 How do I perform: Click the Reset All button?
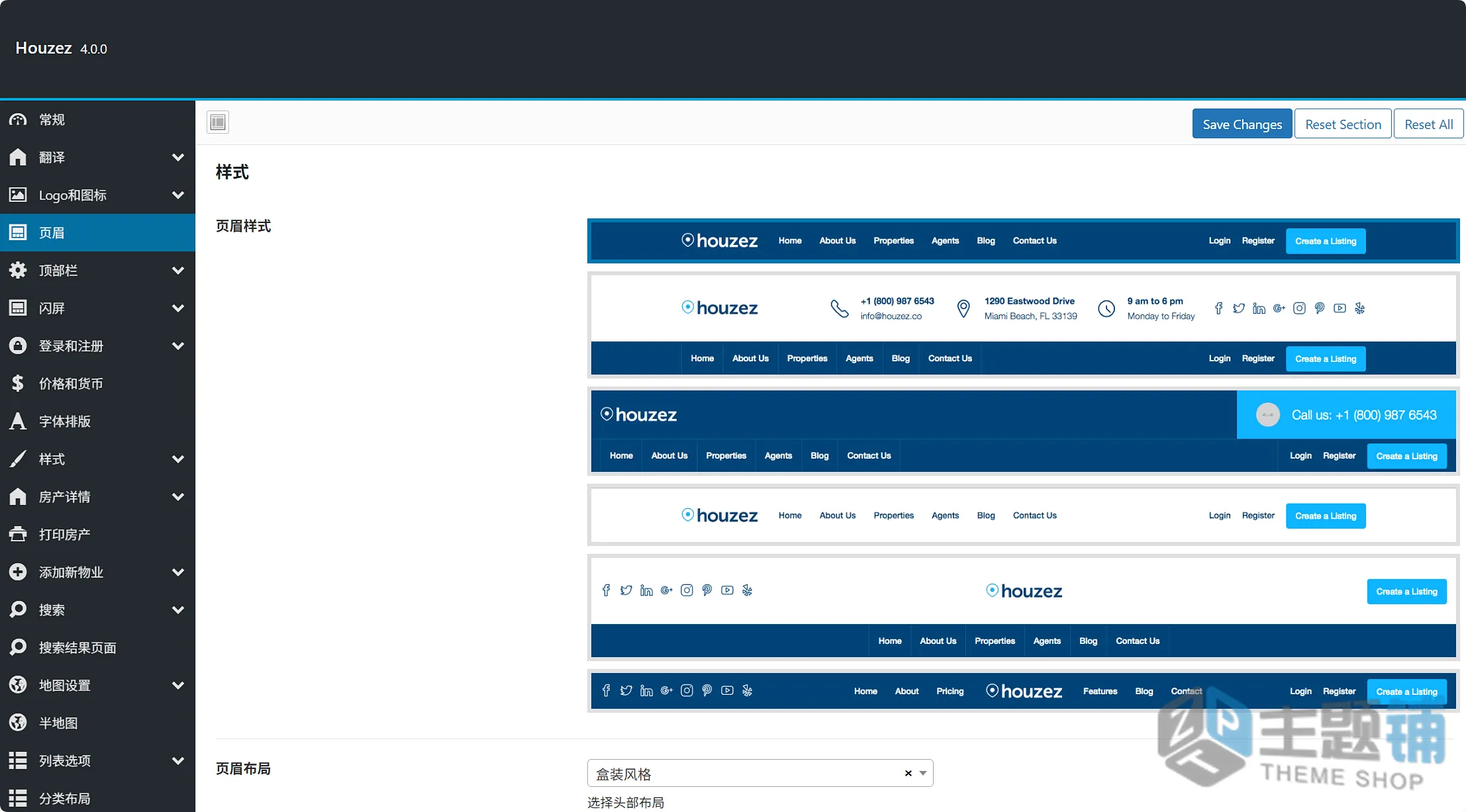(1429, 124)
